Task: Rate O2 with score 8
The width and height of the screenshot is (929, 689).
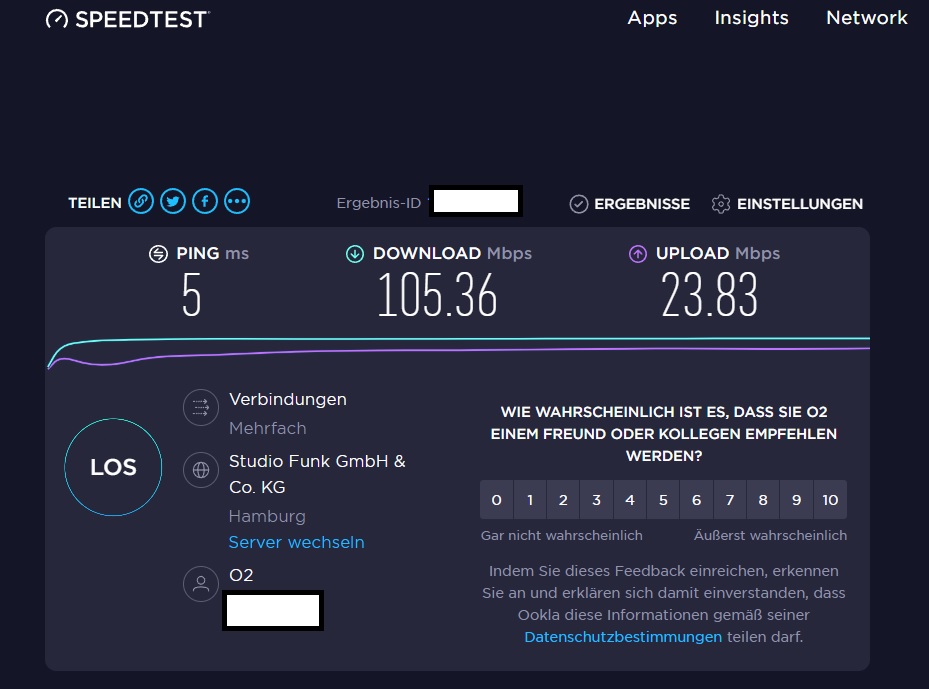Action: (763, 499)
